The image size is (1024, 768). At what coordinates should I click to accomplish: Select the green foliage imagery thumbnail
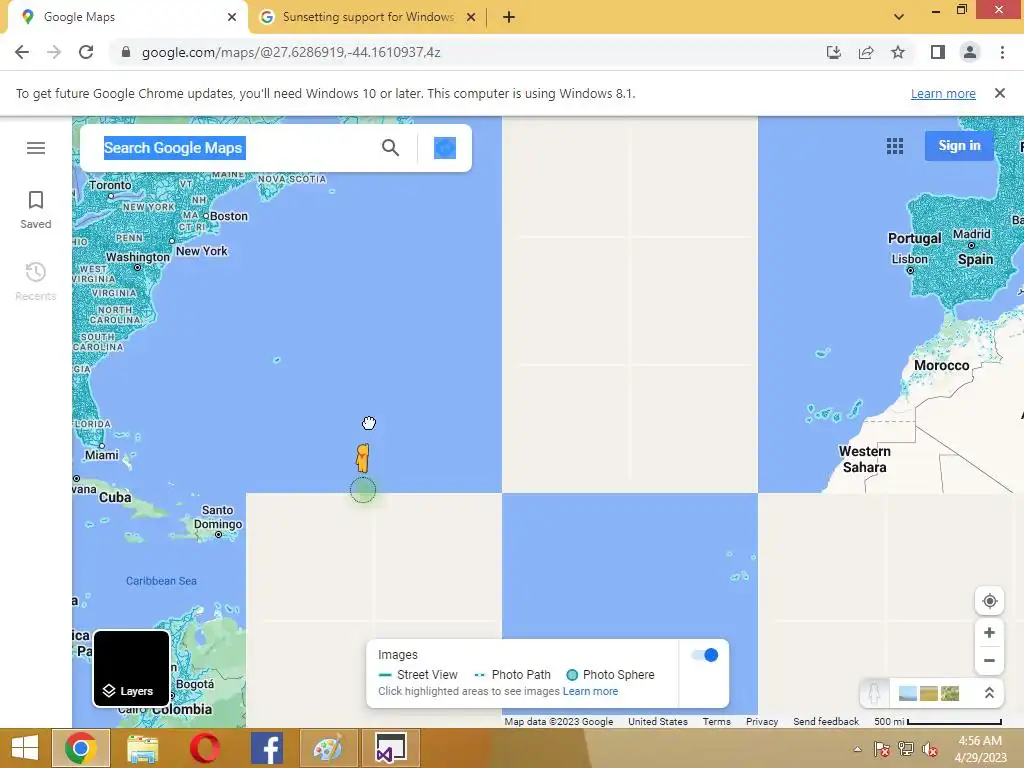950,693
